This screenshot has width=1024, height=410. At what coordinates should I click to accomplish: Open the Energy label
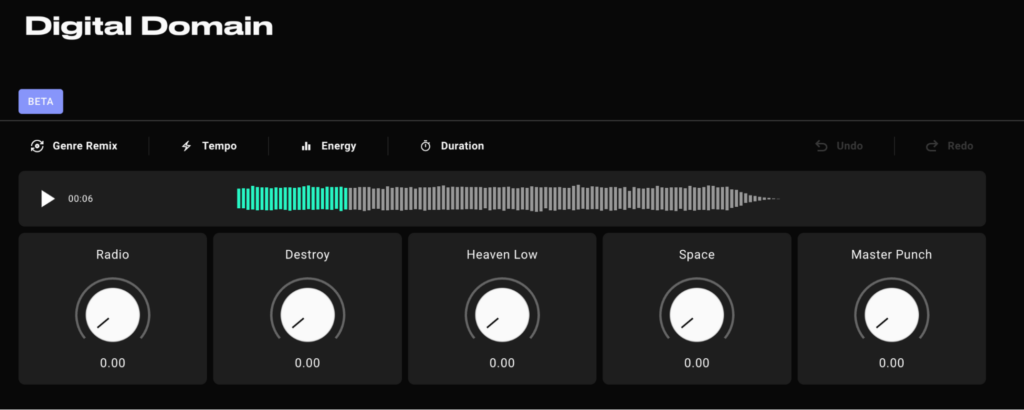(339, 146)
